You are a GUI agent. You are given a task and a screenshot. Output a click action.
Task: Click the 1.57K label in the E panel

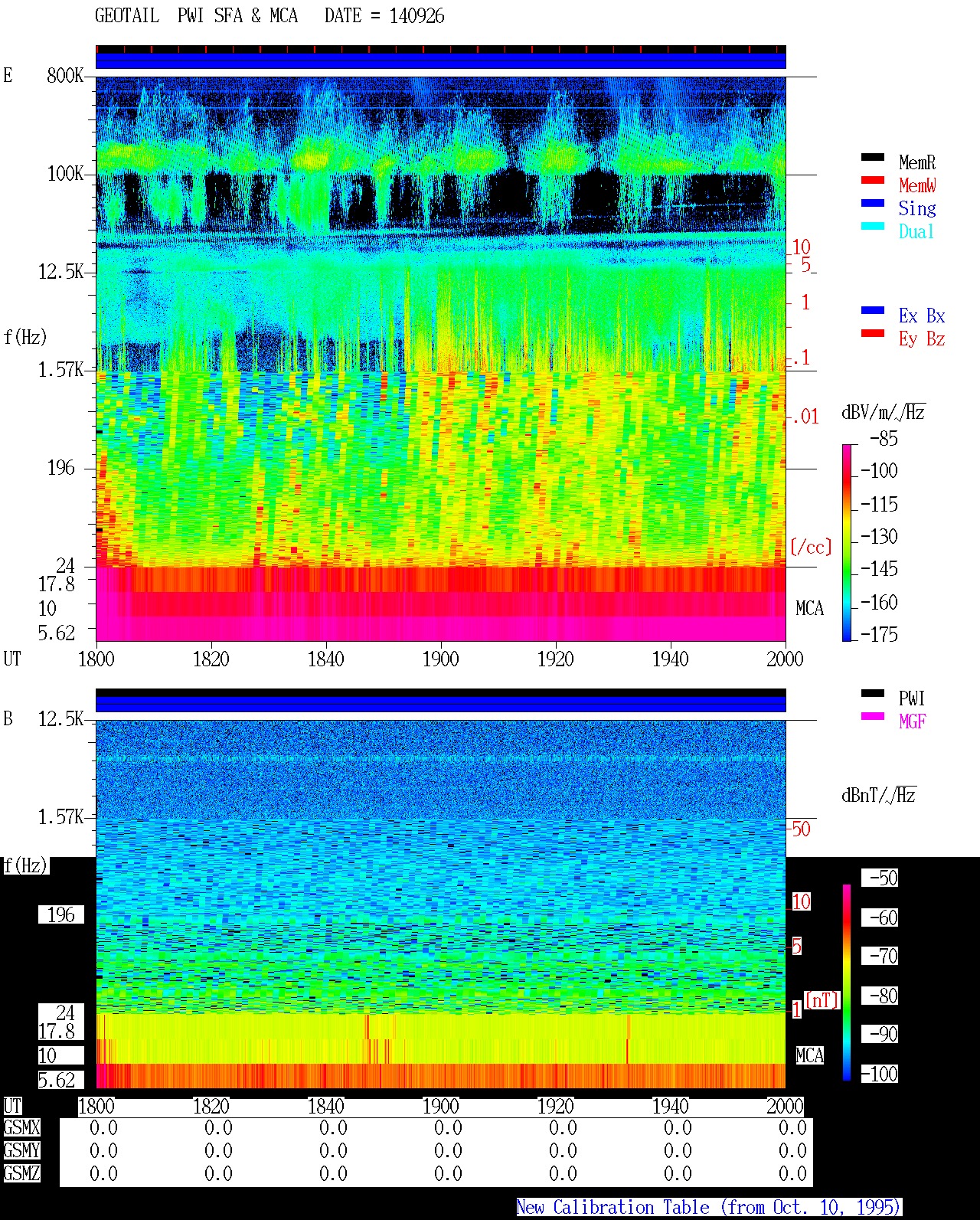(61, 370)
